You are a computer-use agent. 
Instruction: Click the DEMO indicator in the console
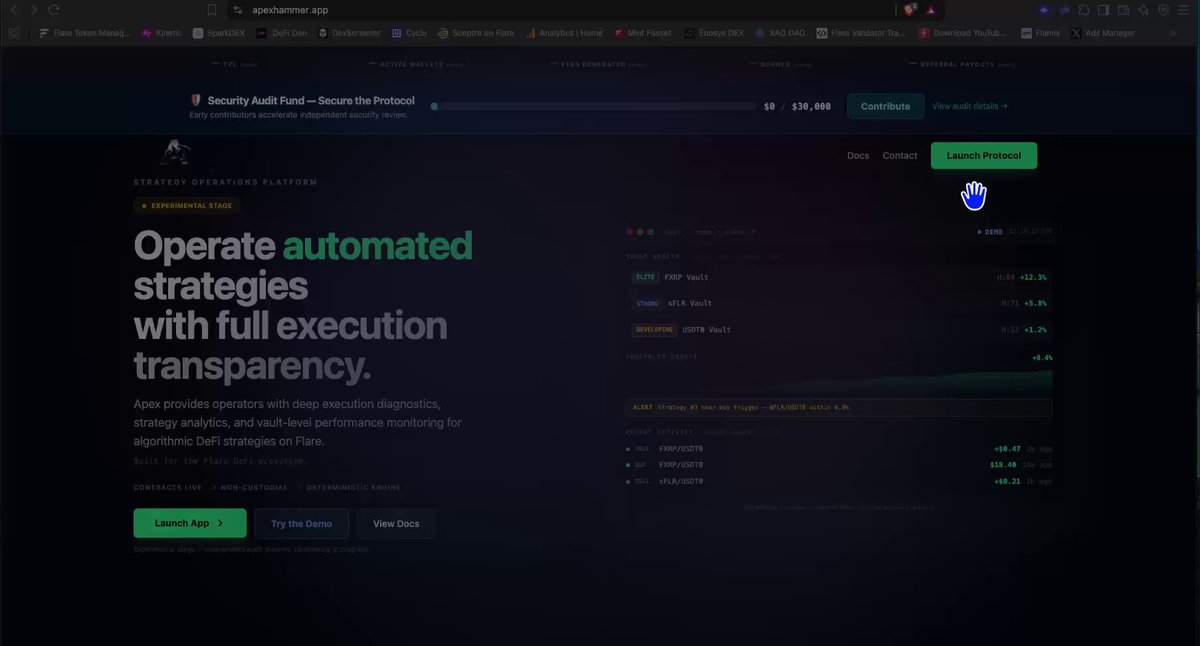coord(990,232)
